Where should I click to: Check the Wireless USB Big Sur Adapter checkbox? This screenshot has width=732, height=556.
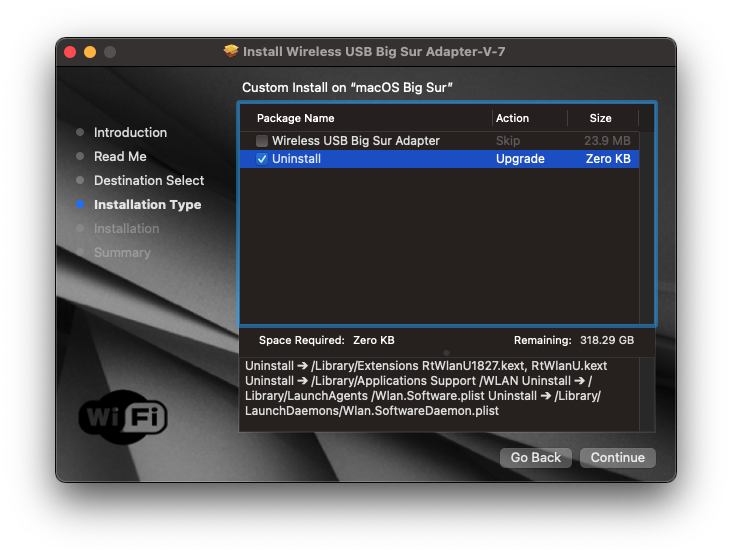(262, 141)
